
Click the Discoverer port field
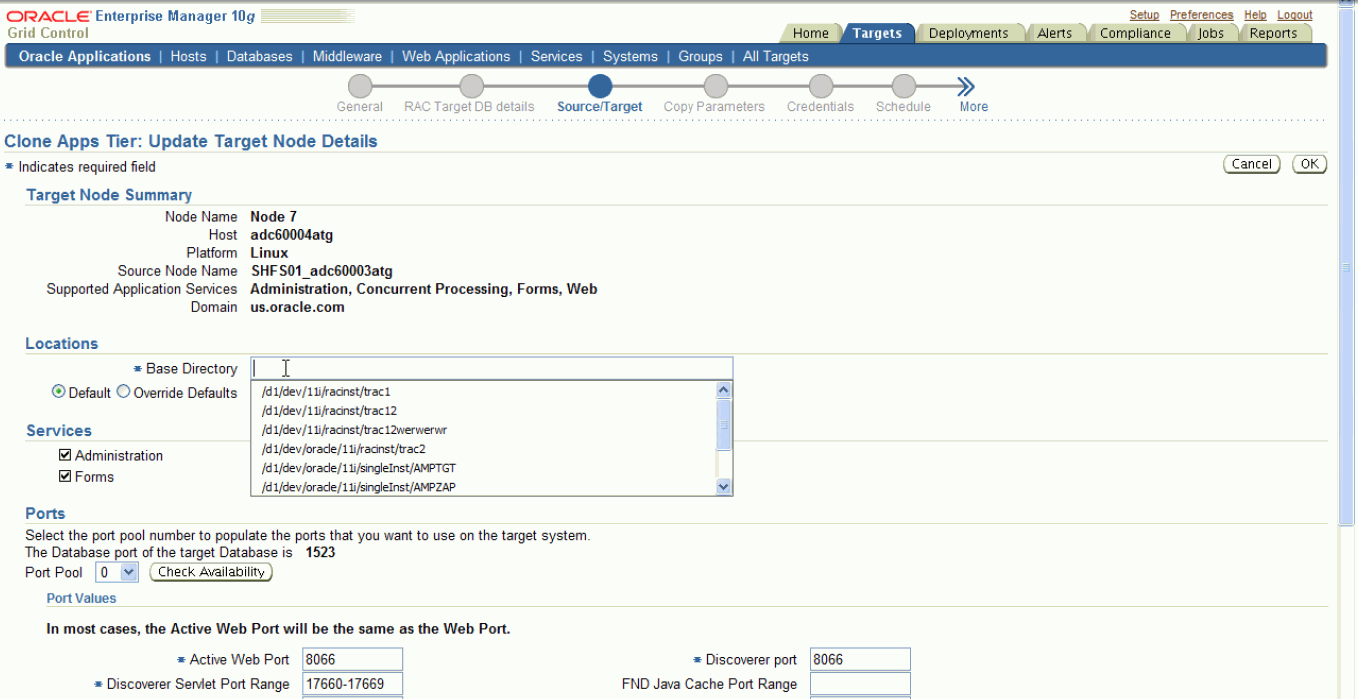[x=860, y=659]
